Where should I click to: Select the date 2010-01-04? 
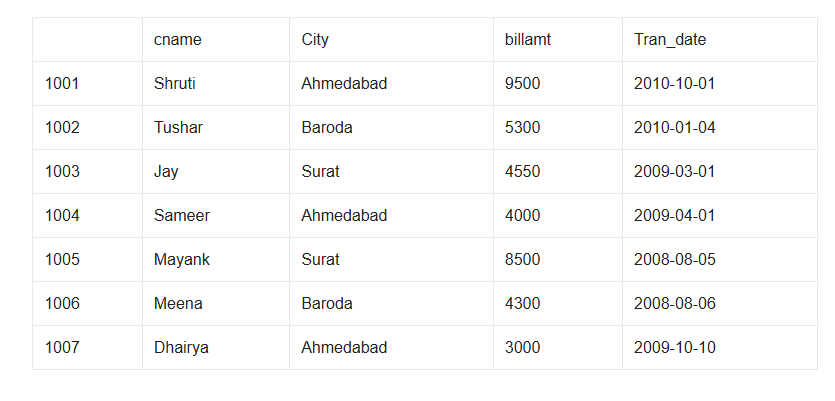tap(675, 128)
